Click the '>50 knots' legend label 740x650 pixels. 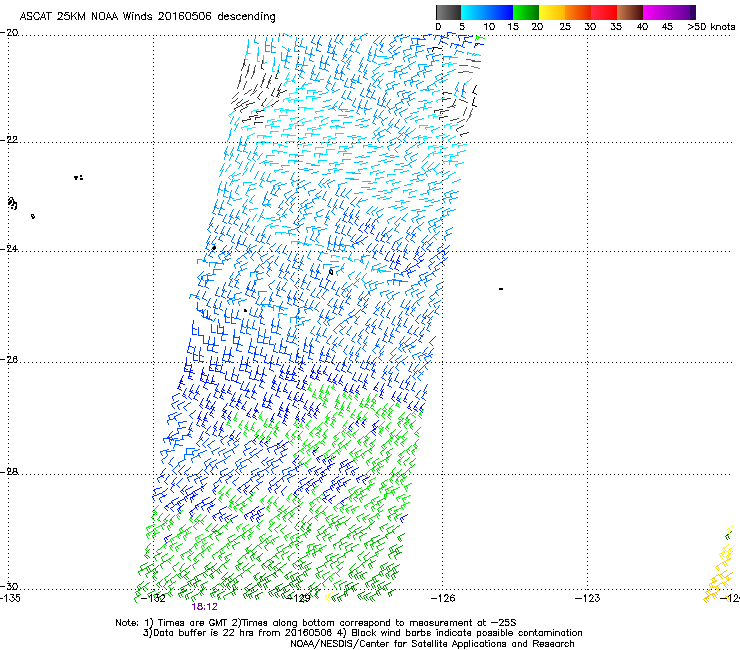(711, 27)
